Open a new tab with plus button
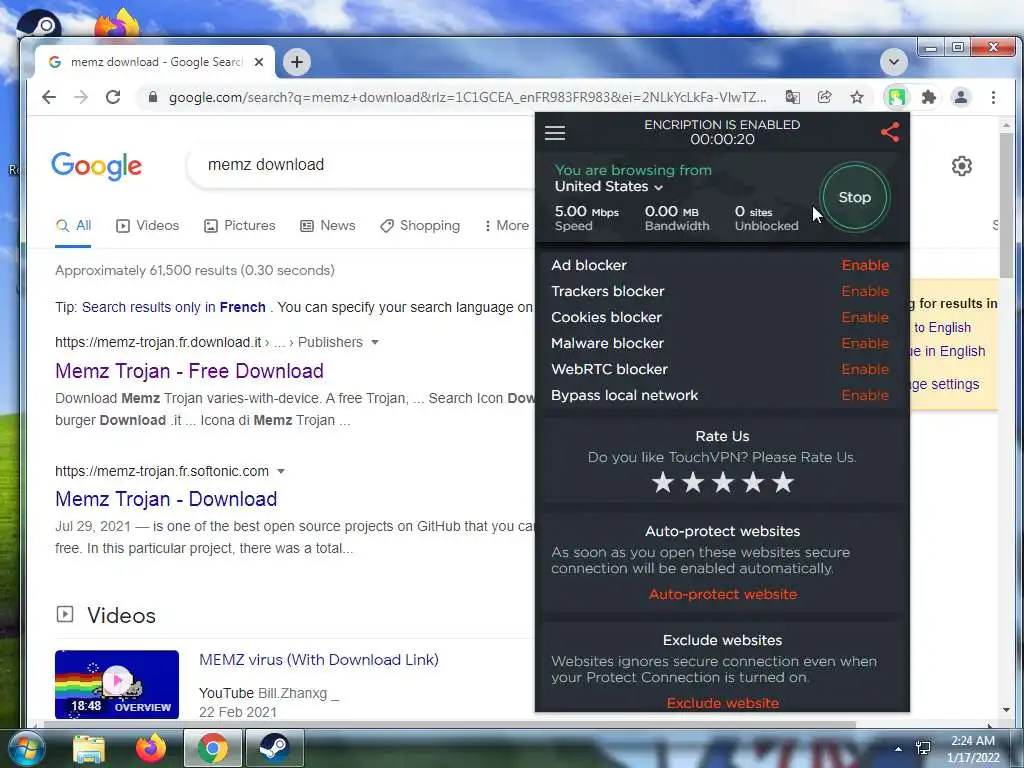The height and width of the screenshot is (768, 1024). (x=297, y=62)
